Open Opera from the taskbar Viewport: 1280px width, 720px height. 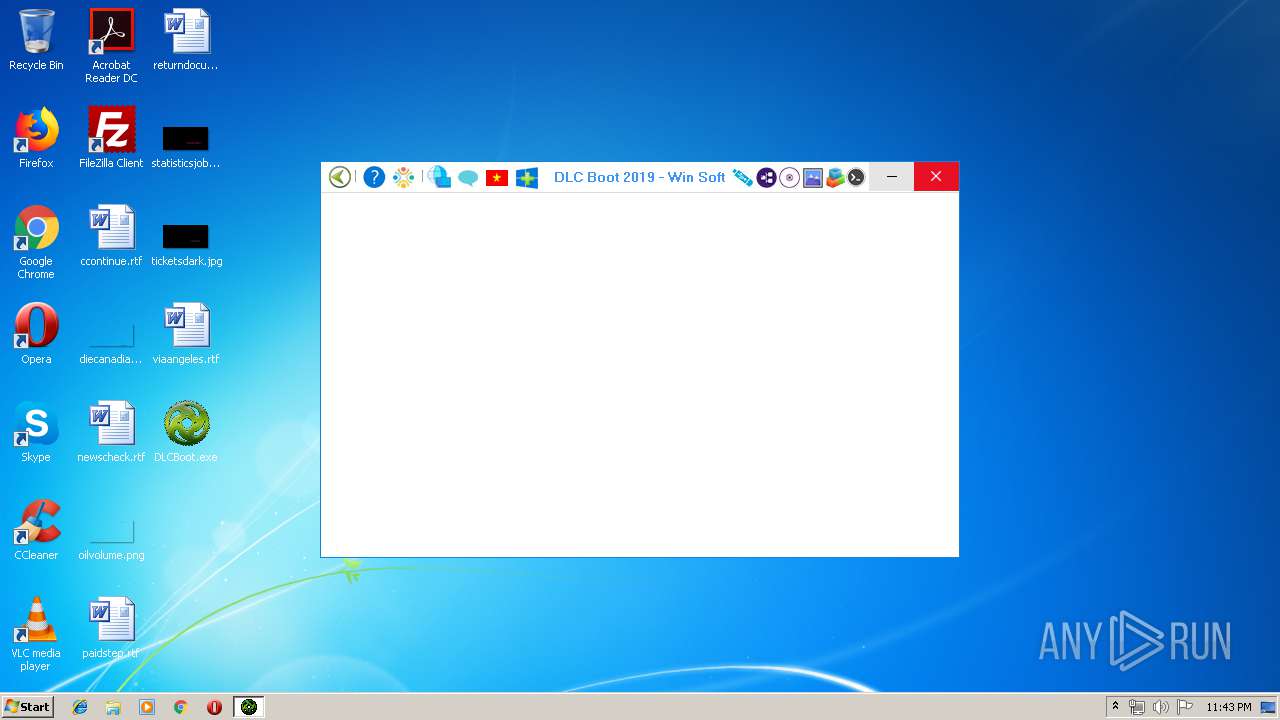point(214,707)
